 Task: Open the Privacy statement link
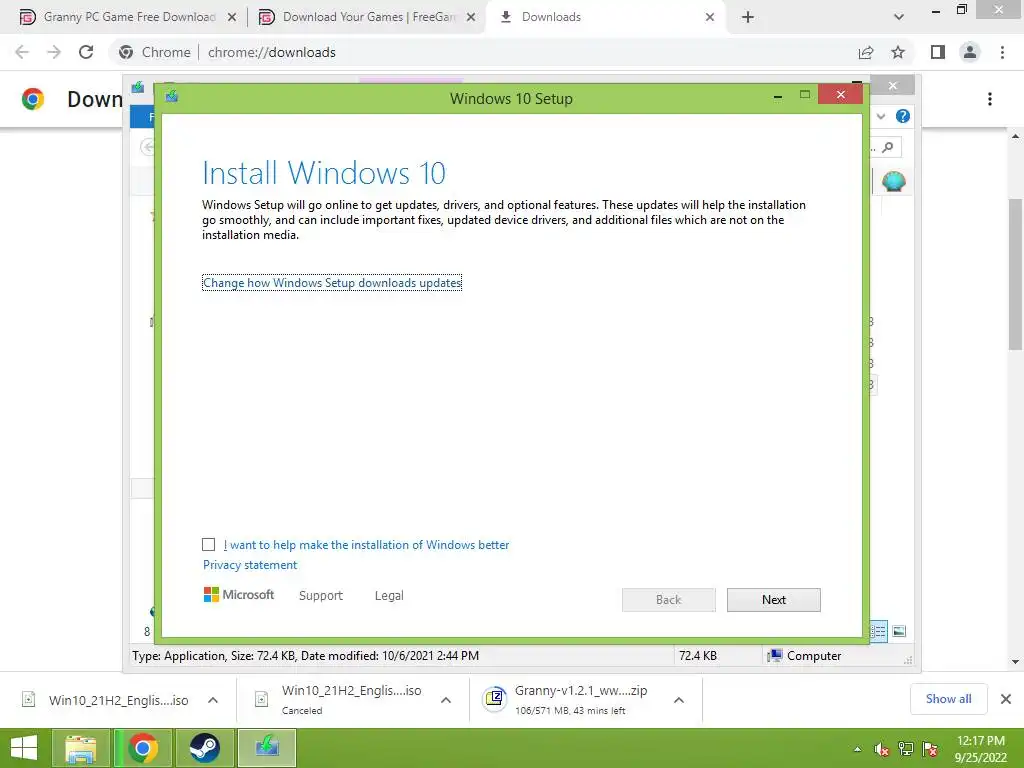(x=249, y=565)
